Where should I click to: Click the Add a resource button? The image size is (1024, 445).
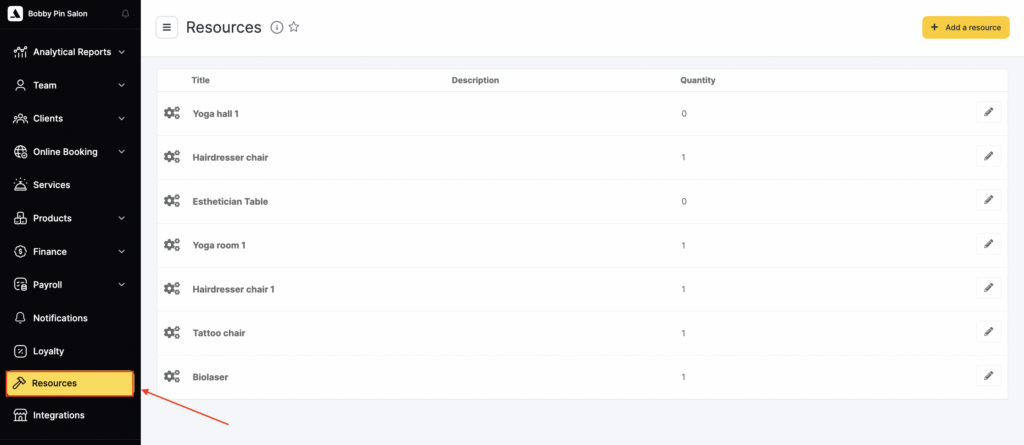pos(965,28)
